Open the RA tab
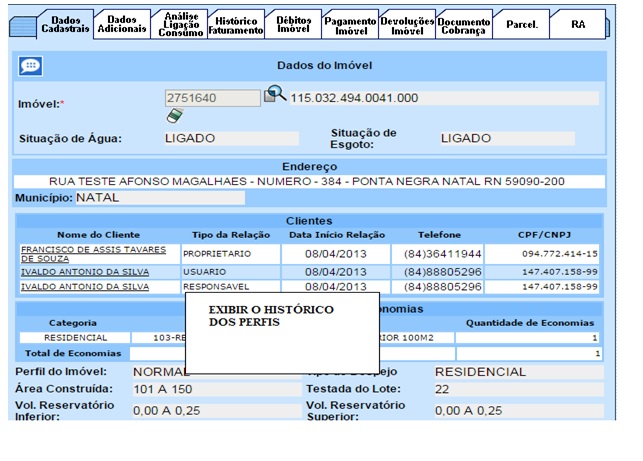Screen dimensions: 643x461 pyautogui.click(x=578, y=24)
